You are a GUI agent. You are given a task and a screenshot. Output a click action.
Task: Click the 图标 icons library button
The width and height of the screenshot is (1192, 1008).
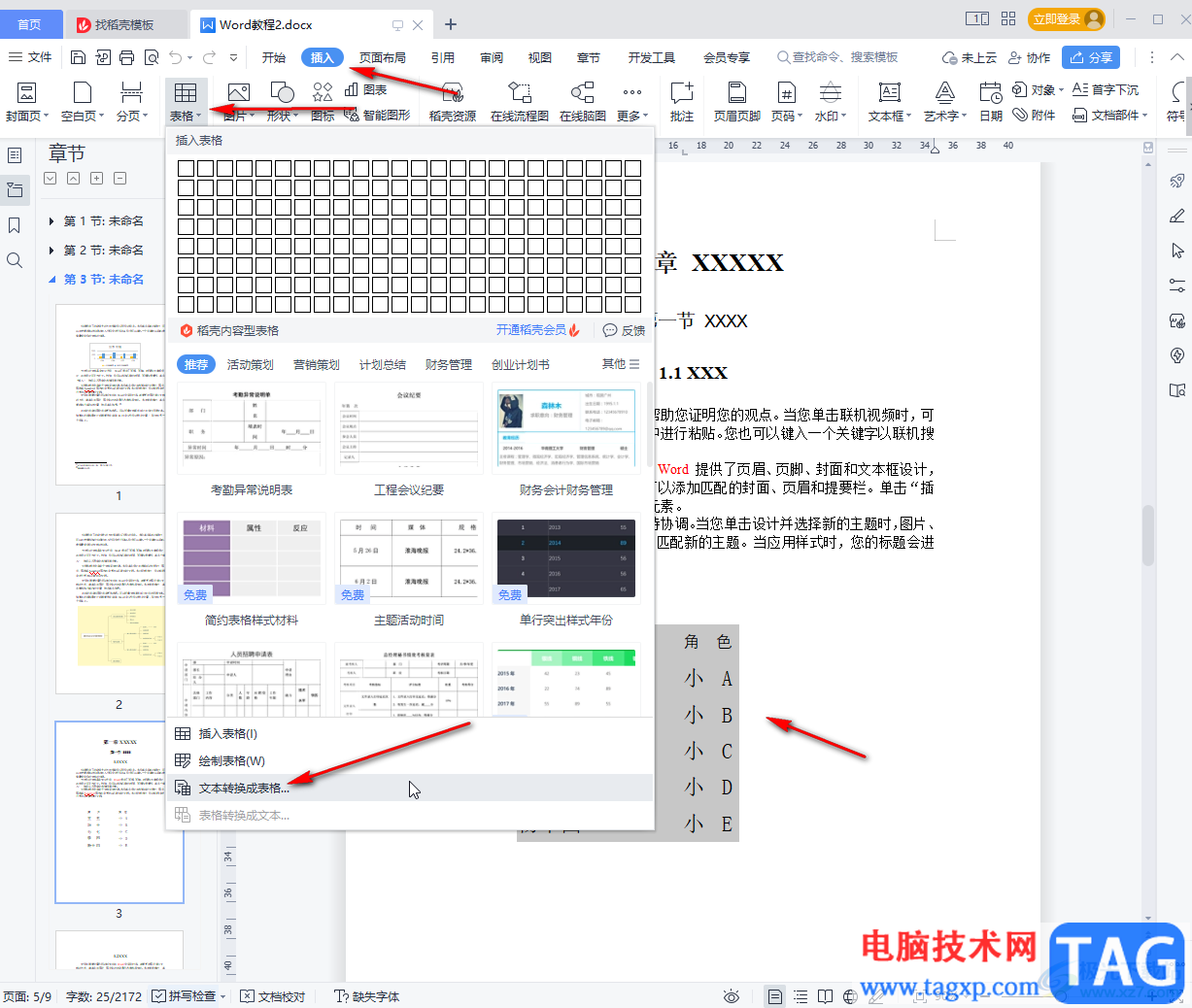pos(323,101)
